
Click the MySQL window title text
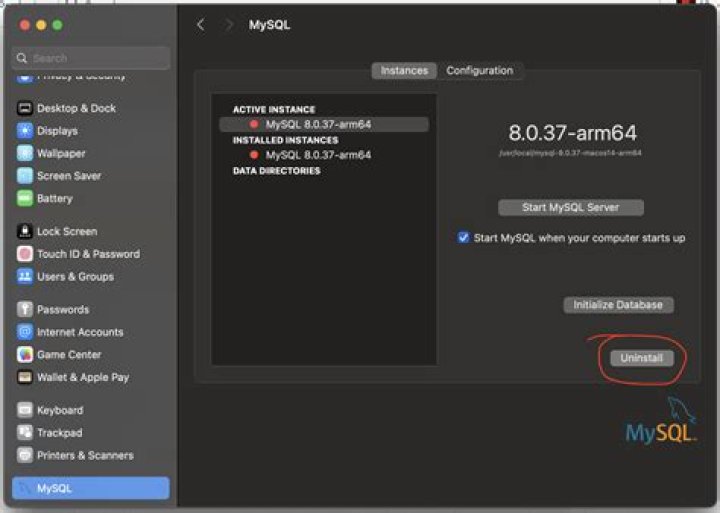[x=270, y=25]
